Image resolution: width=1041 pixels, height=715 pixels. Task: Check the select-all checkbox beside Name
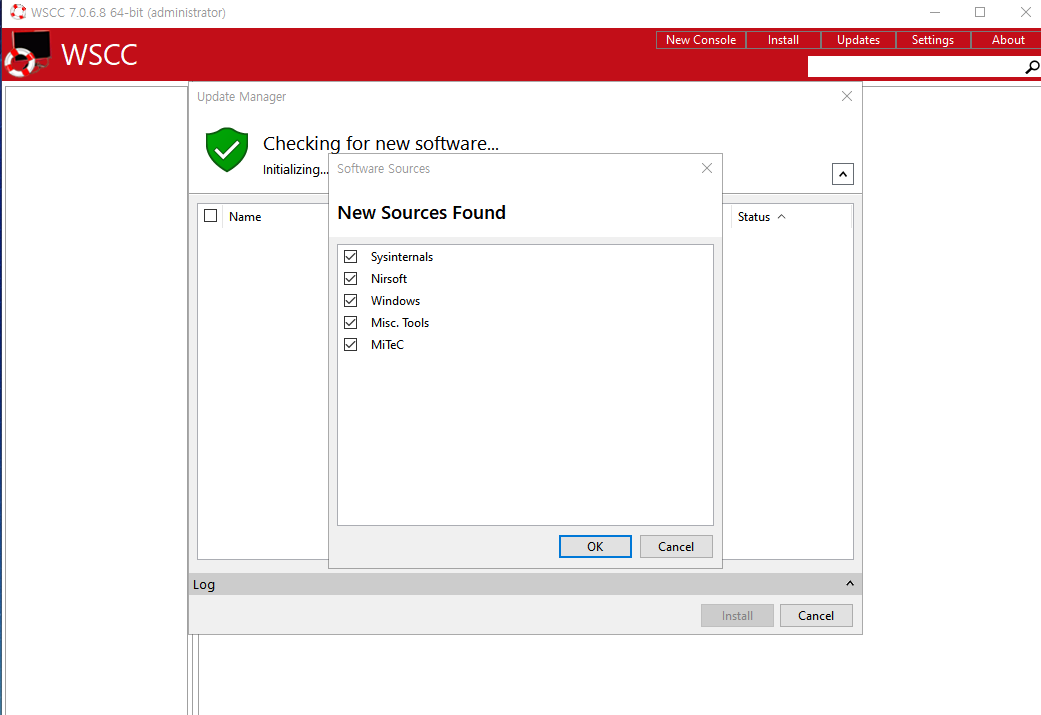coord(210,216)
